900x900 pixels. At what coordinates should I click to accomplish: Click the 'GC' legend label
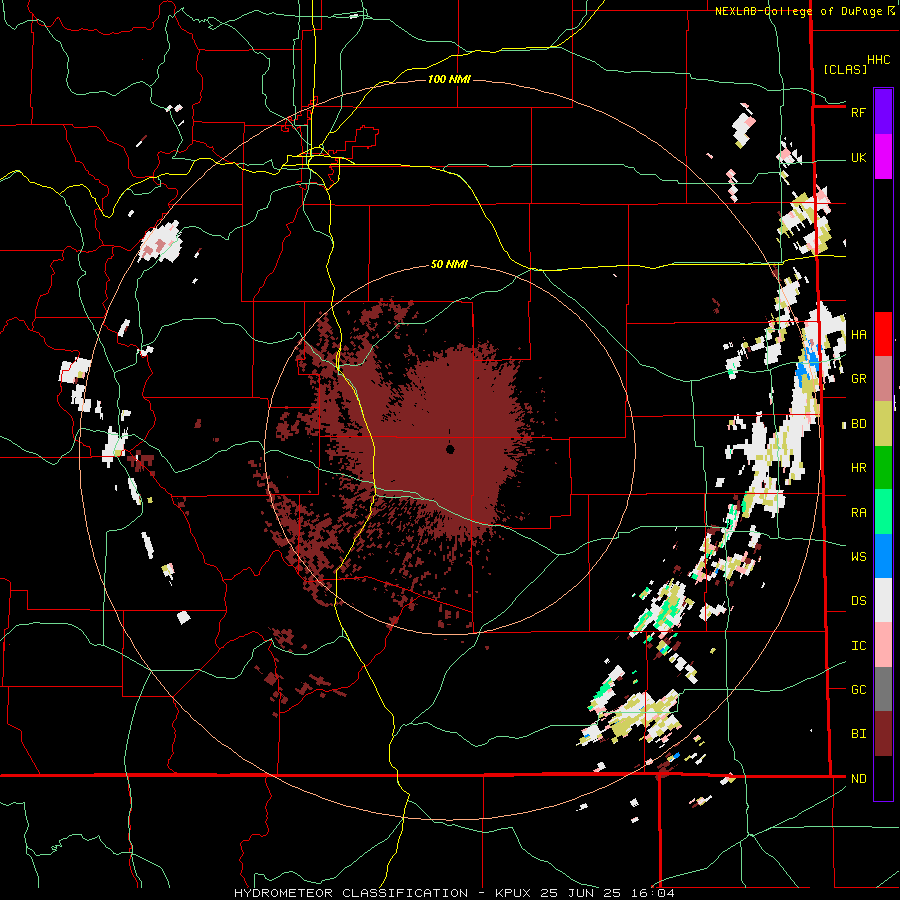(x=858, y=690)
